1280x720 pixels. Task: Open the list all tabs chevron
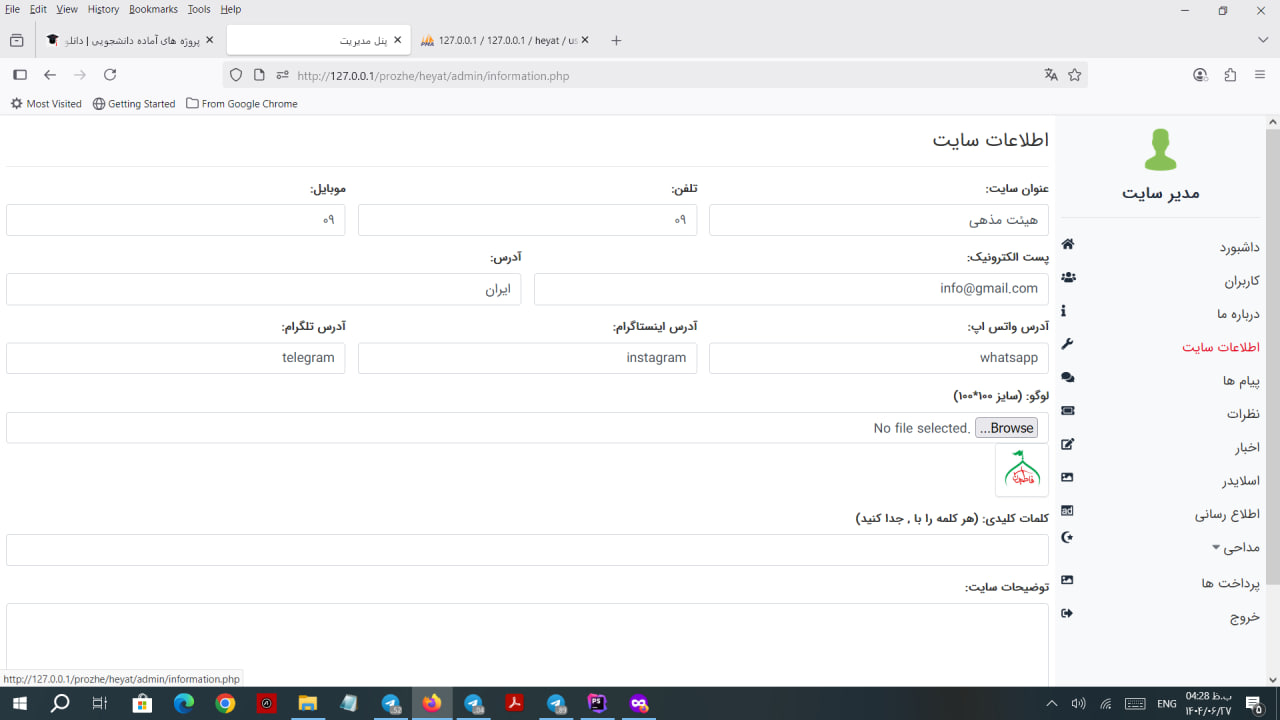click(1263, 40)
